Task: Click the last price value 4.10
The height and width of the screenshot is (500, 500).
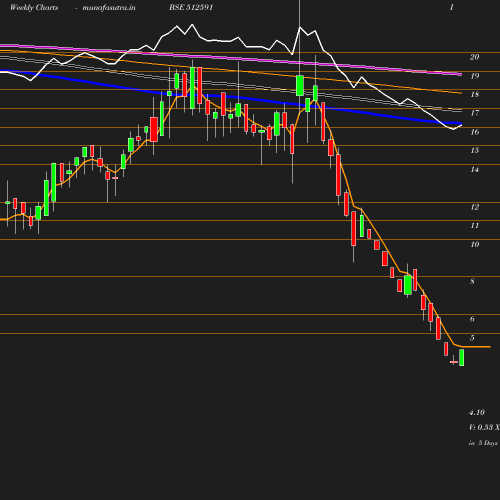Action: coord(477,412)
